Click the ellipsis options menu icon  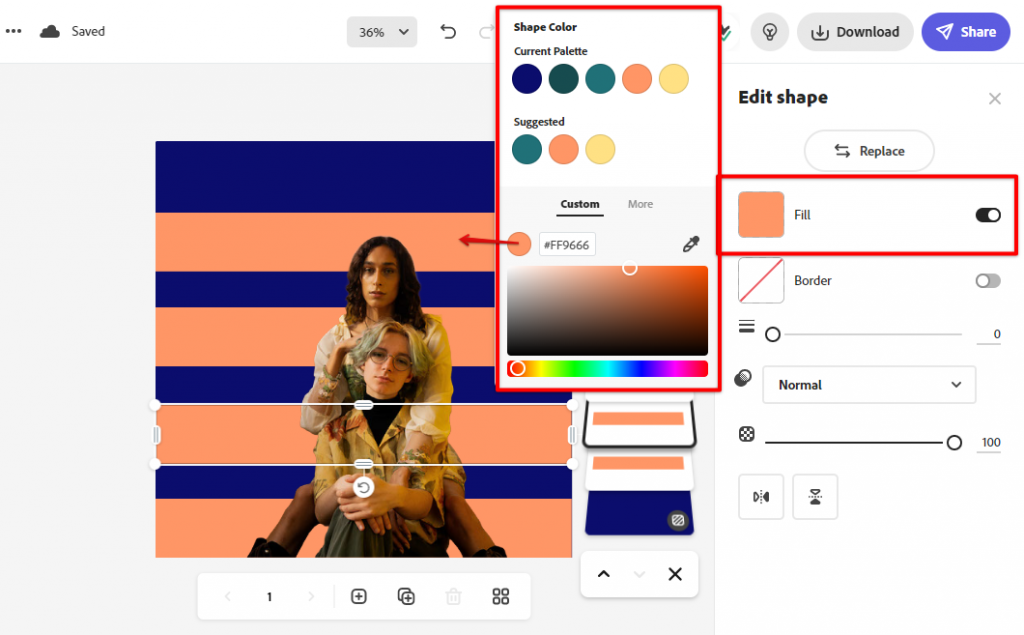point(13,31)
